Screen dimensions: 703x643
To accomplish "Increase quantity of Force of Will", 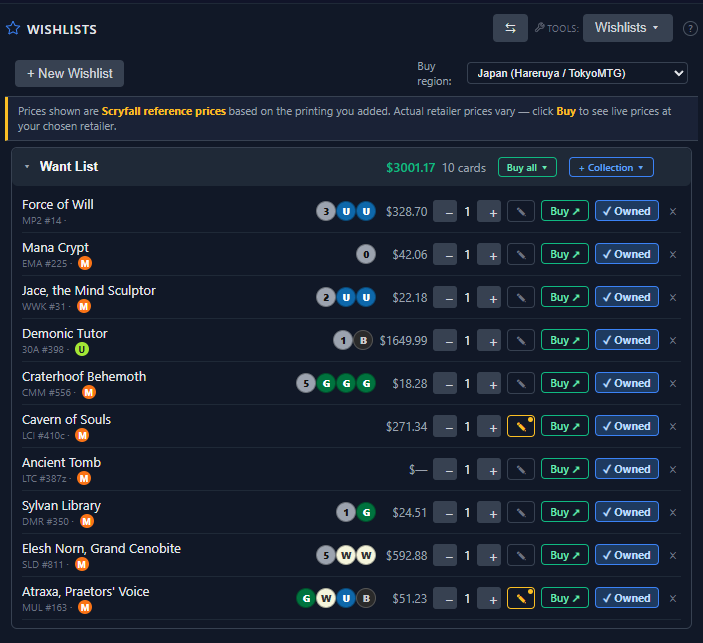I will [x=489, y=212].
